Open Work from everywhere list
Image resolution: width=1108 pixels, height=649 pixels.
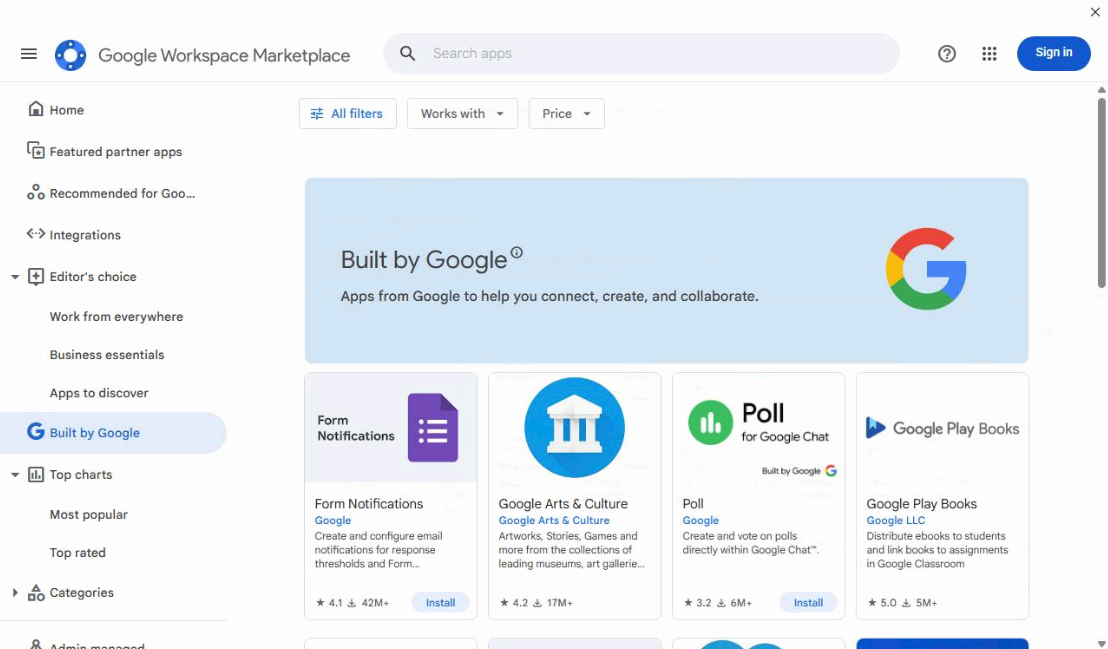(116, 317)
